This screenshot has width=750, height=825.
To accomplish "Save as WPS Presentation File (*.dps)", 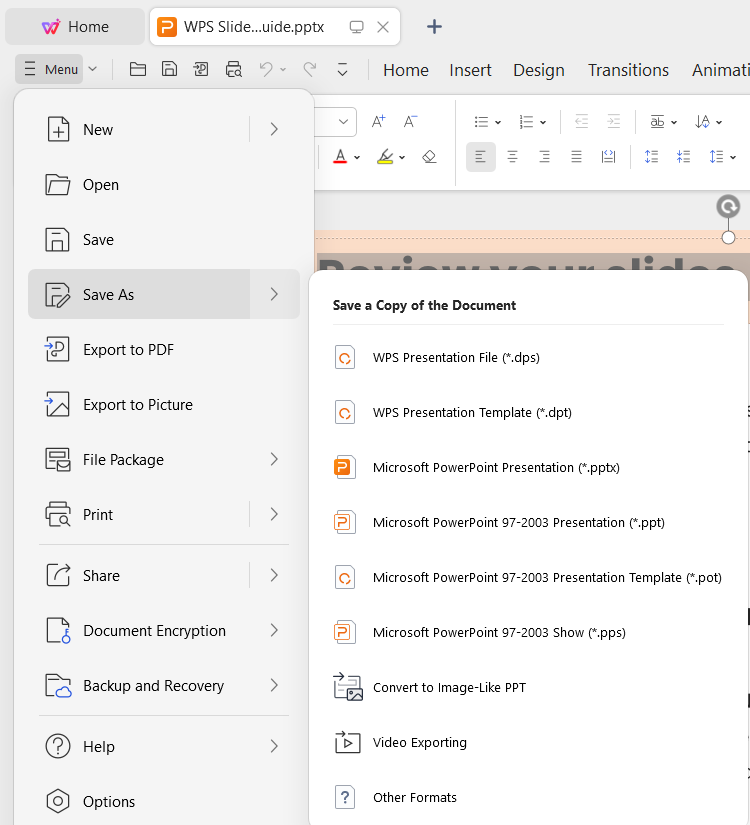I will coord(528,358).
